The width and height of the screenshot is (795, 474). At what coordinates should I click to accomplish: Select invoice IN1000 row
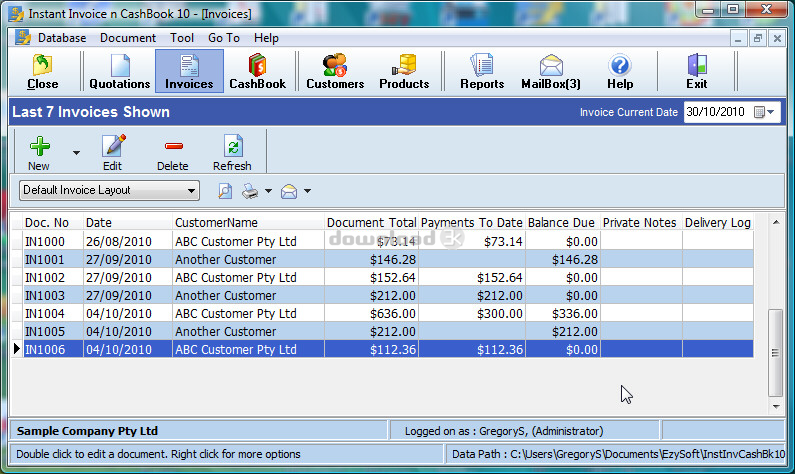click(x=382, y=241)
